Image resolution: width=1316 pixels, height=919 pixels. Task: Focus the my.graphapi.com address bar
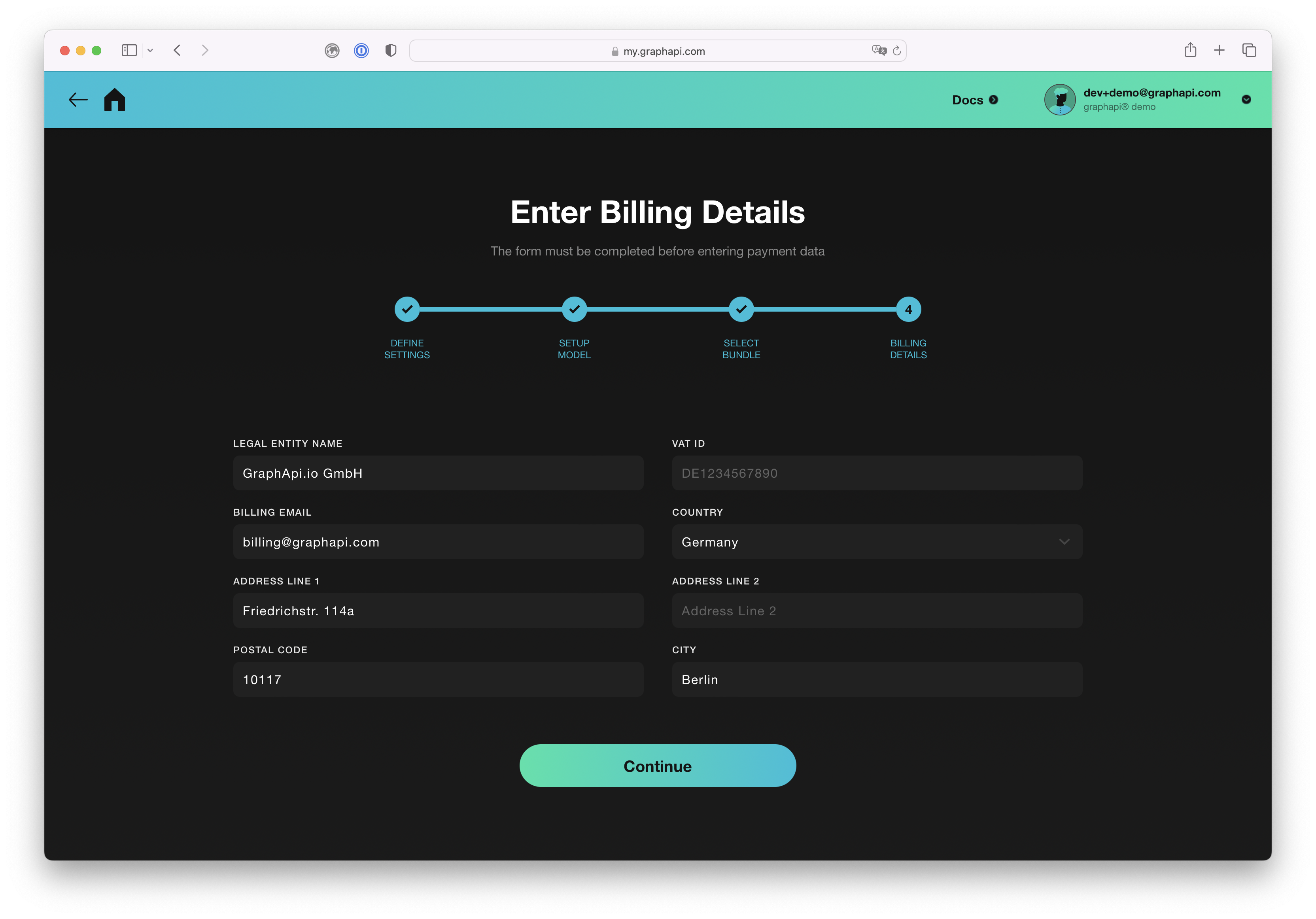(x=658, y=51)
